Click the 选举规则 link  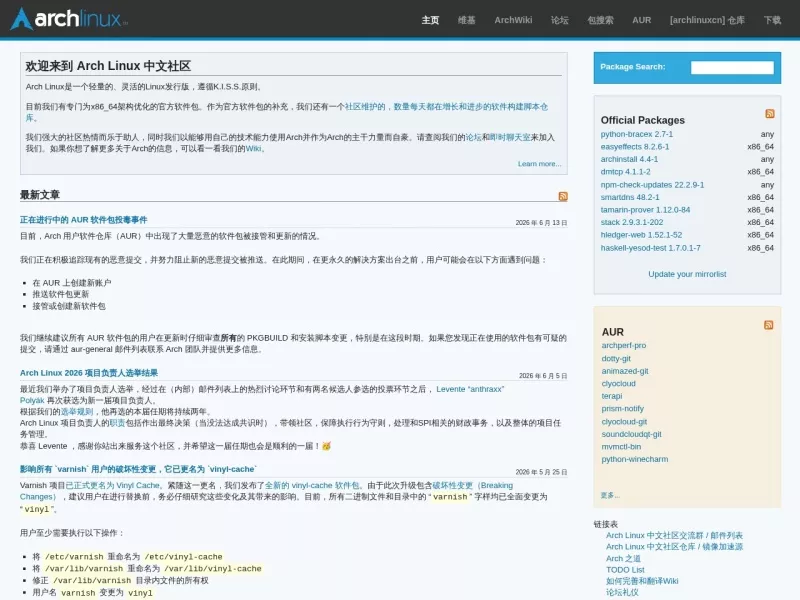77,411
